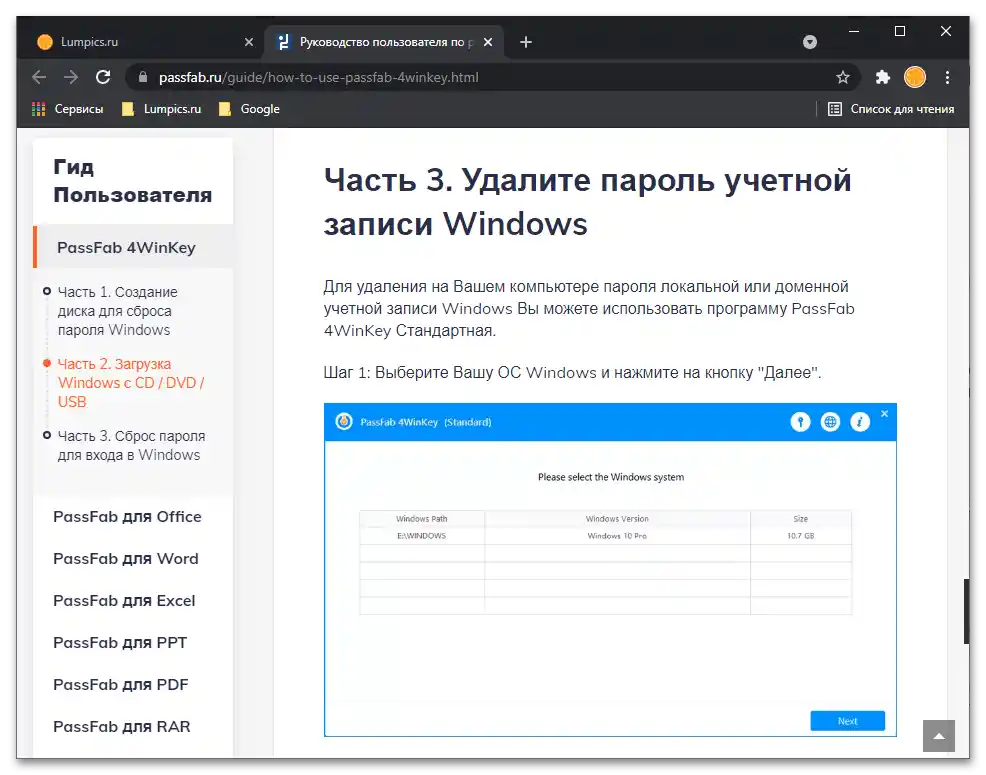Image resolution: width=986 pixels, height=775 pixels.
Task: Click the Windows Version column header
Action: tap(617, 519)
